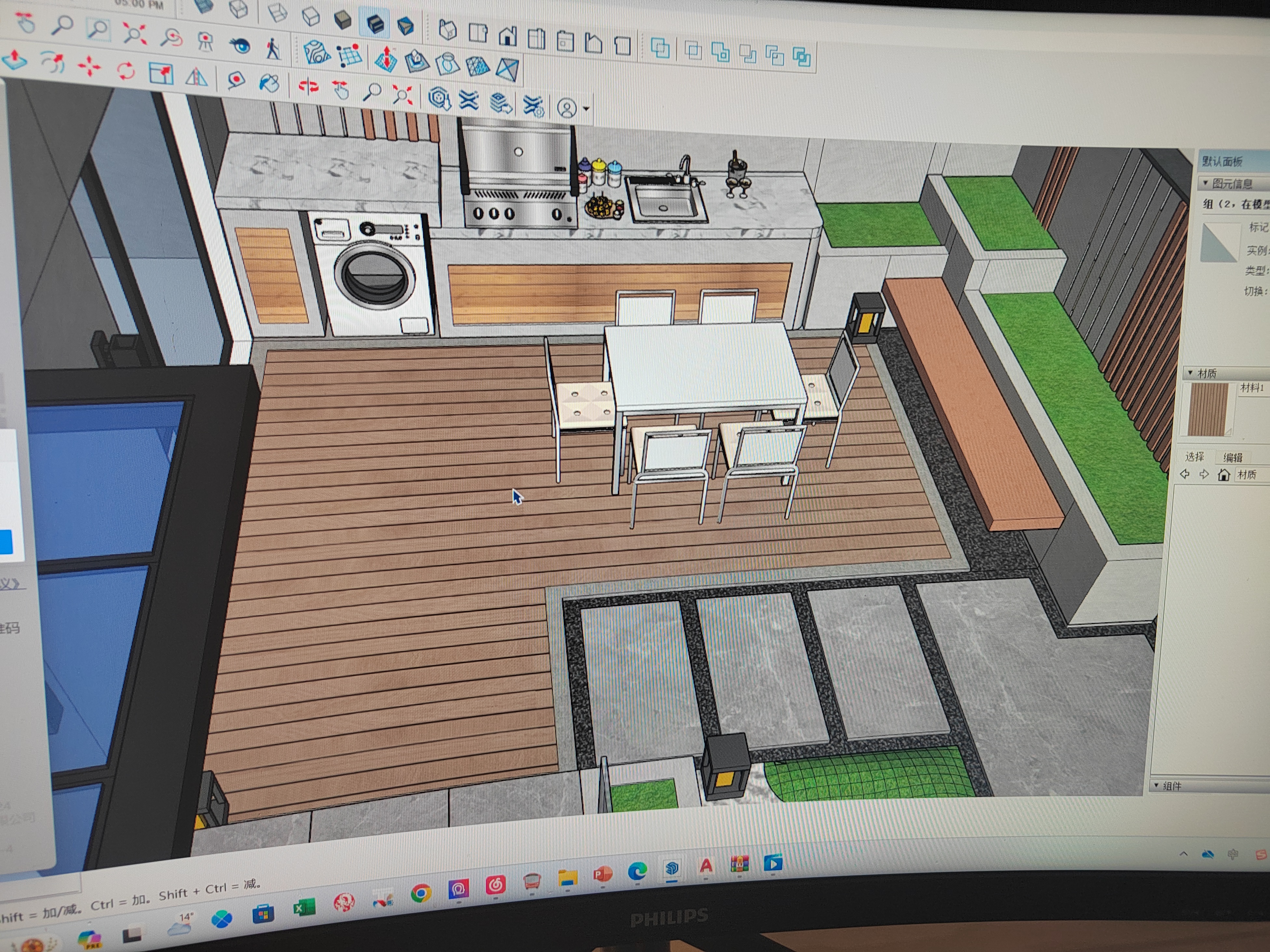Collapse the 材质 panel section
The height and width of the screenshot is (952, 1270).
click(x=1190, y=372)
